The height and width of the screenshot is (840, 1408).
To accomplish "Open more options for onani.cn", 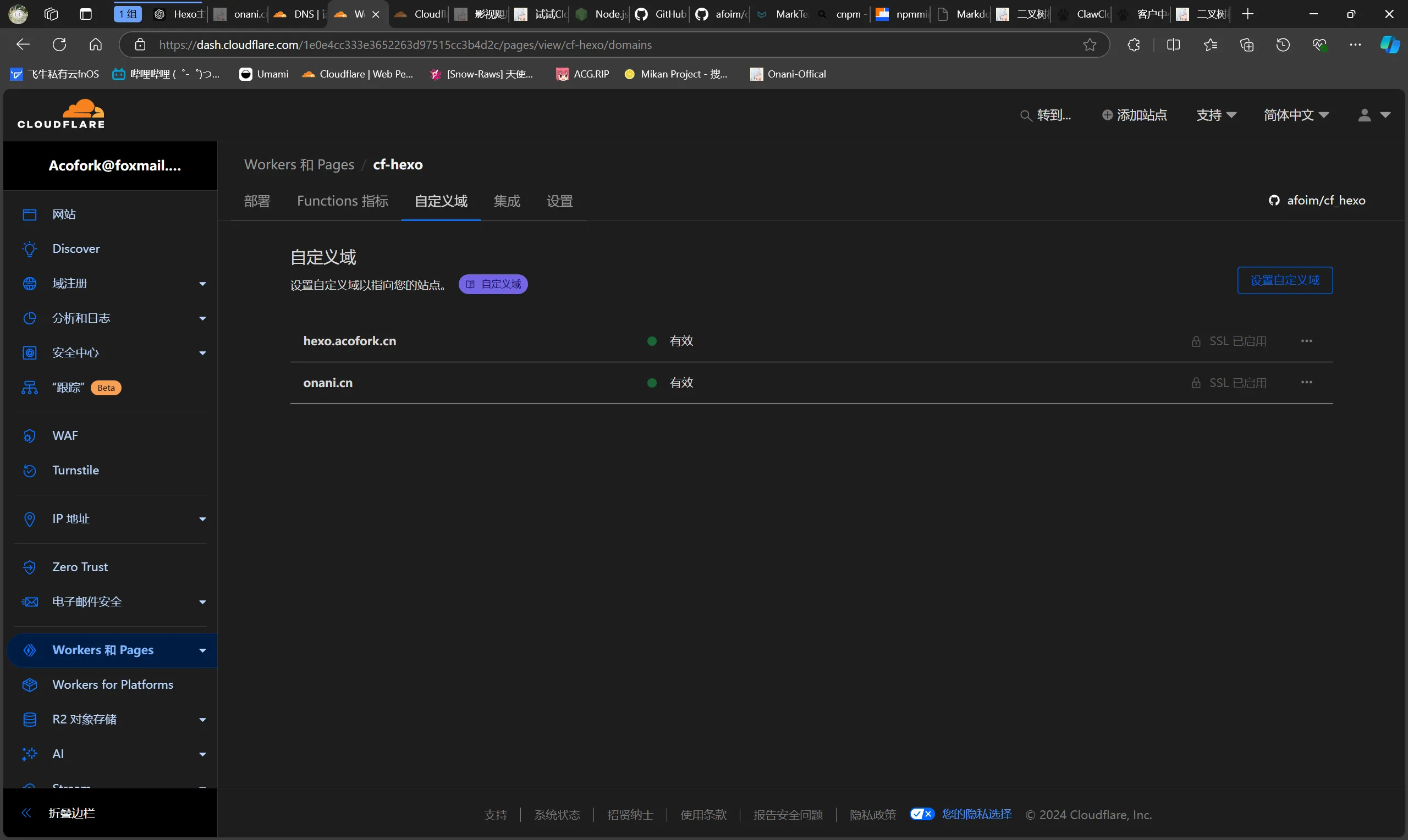I will [1307, 383].
